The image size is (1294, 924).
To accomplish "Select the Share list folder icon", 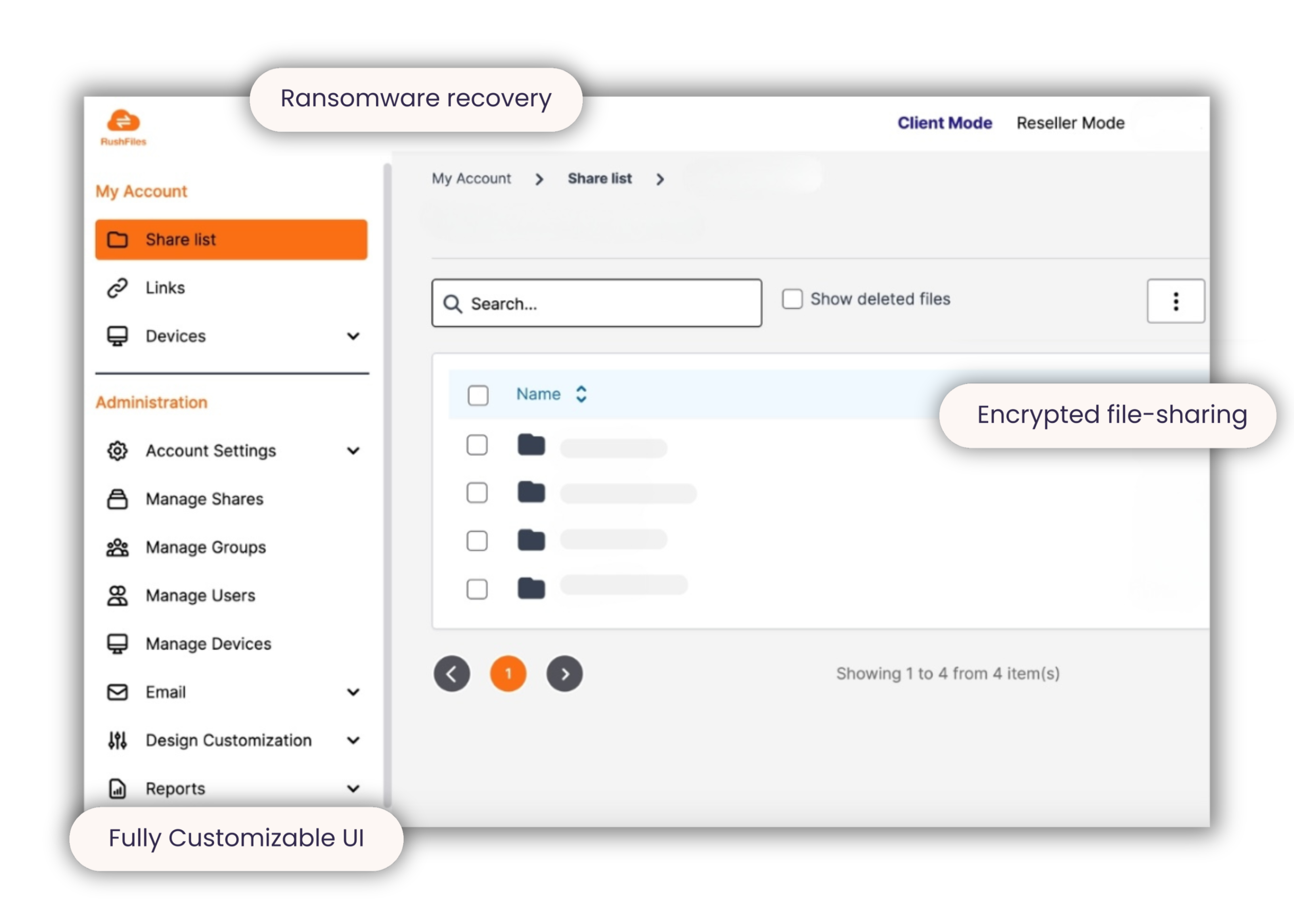I will (117, 239).
